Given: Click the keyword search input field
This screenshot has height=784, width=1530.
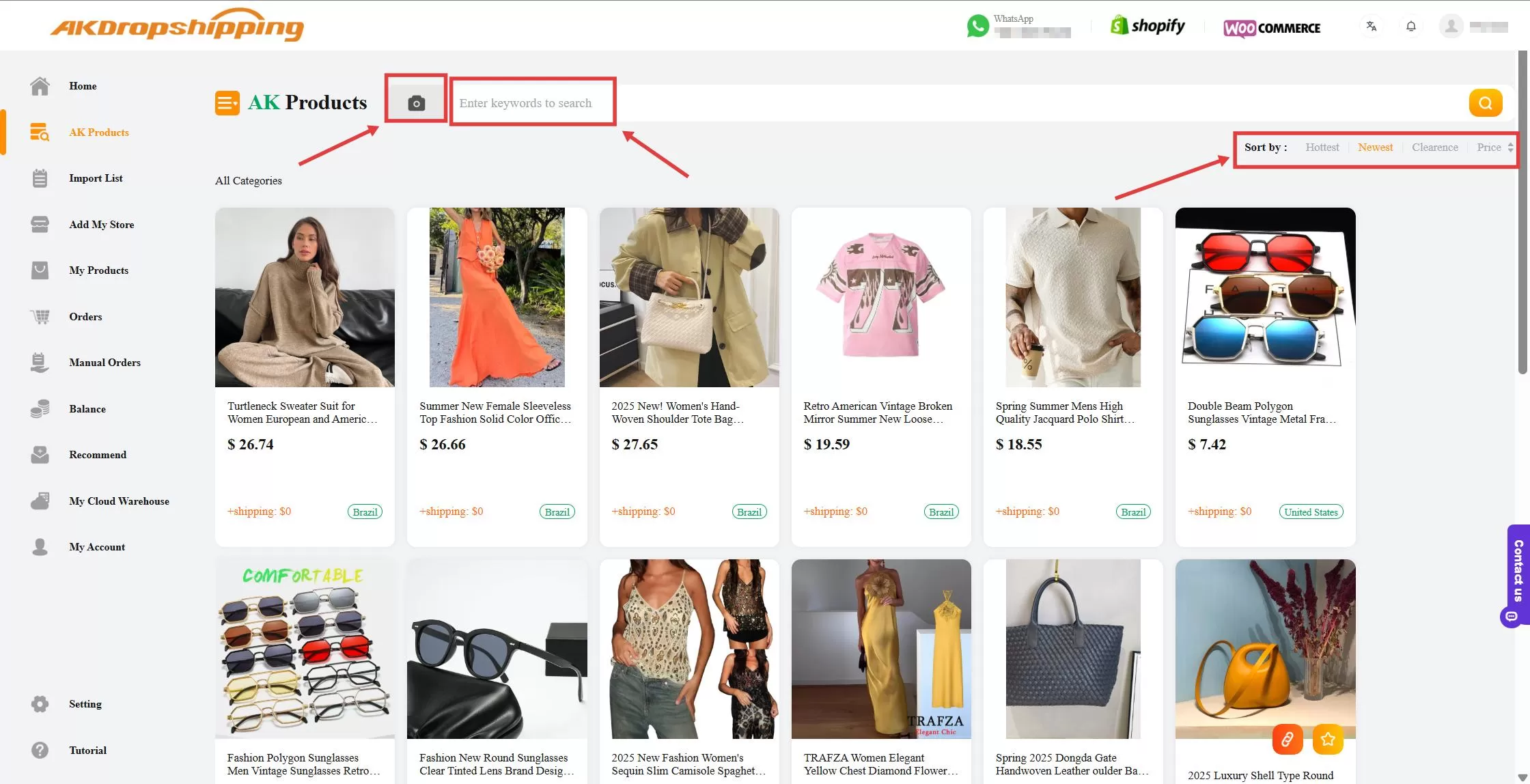Looking at the screenshot, I should tap(533, 102).
